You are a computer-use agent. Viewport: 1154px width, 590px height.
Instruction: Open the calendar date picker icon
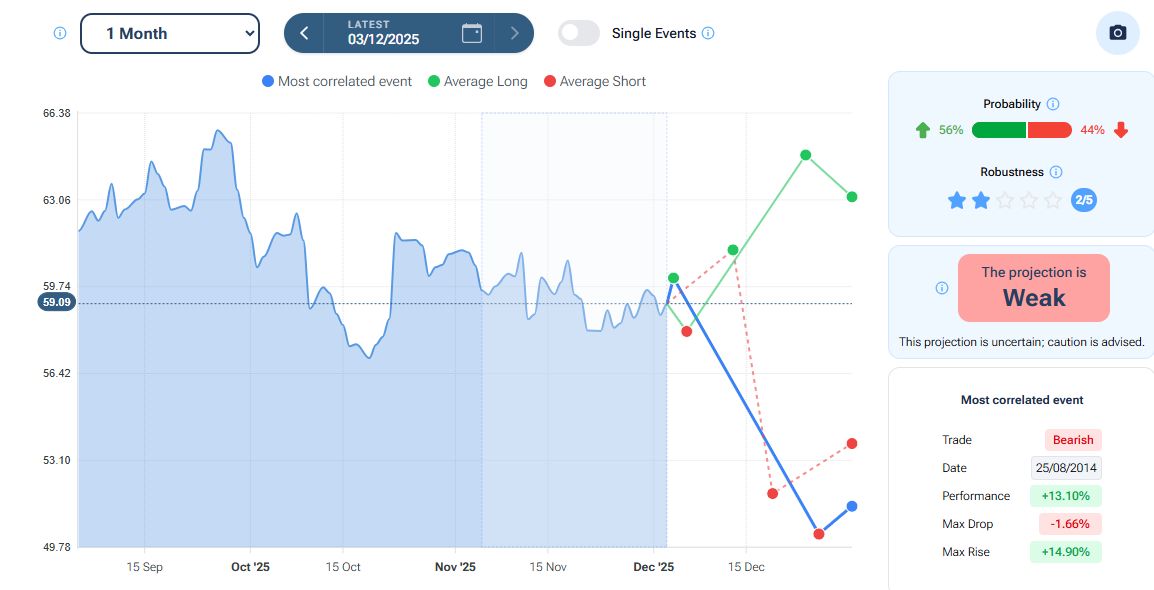472,33
